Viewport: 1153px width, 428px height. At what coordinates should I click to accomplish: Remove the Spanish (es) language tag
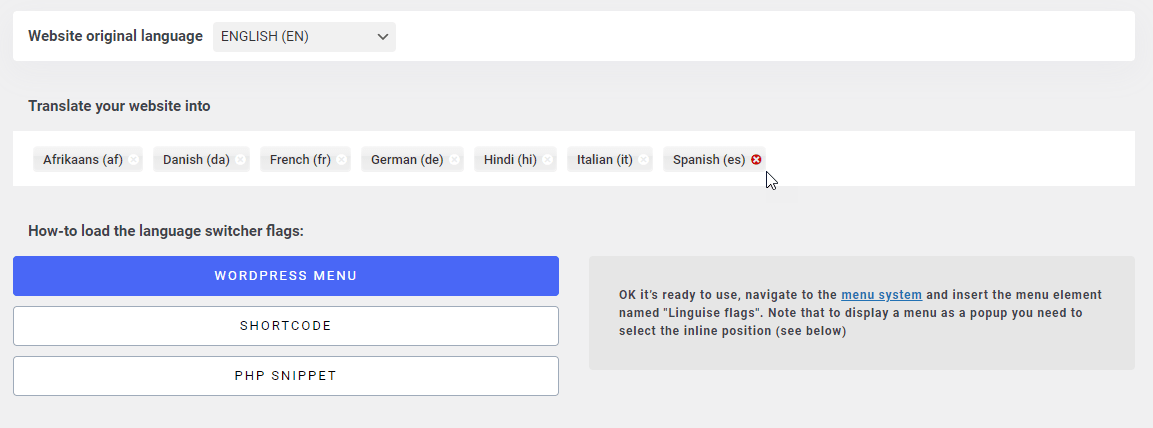(756, 160)
